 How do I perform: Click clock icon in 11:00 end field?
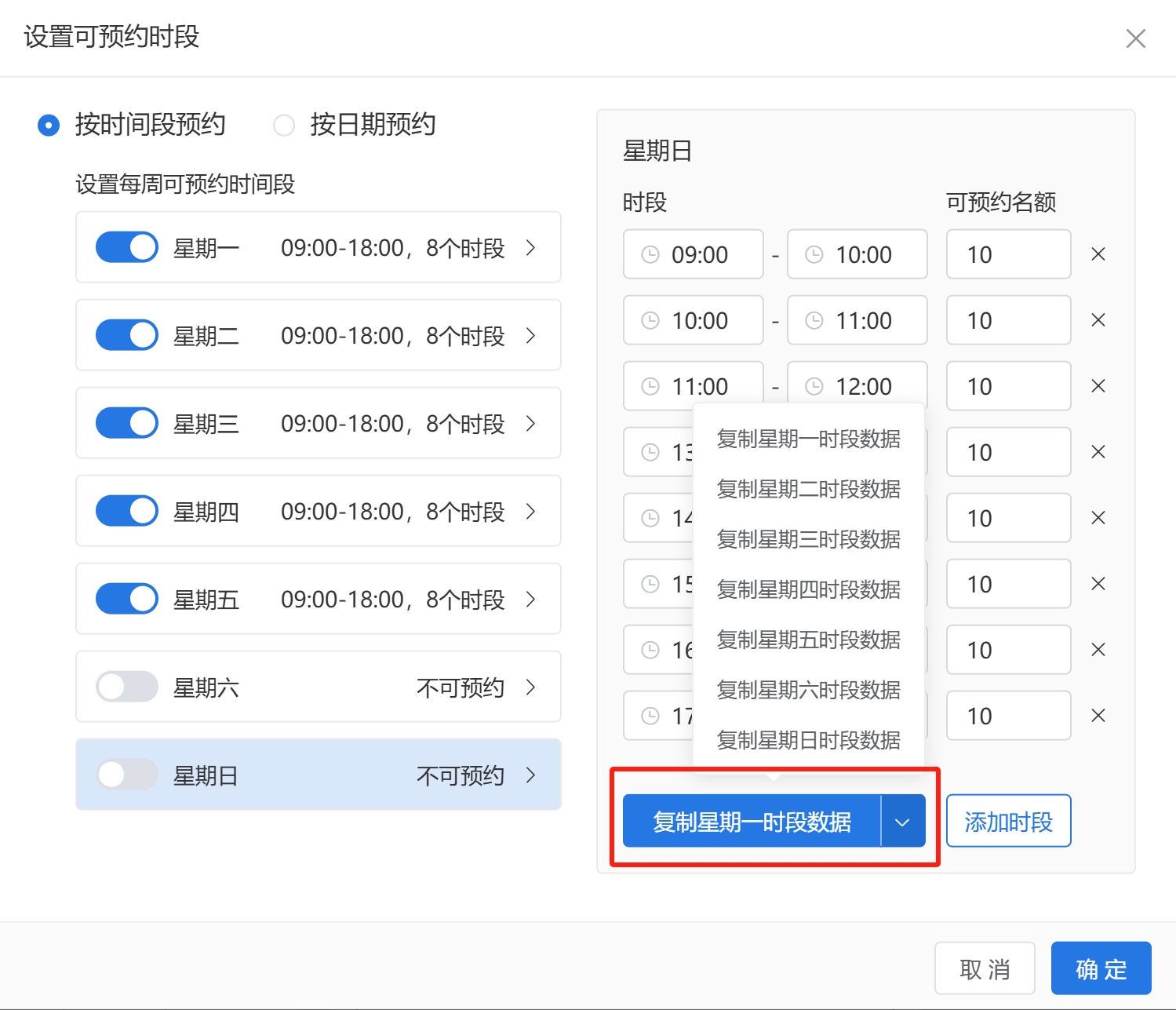coord(814,320)
